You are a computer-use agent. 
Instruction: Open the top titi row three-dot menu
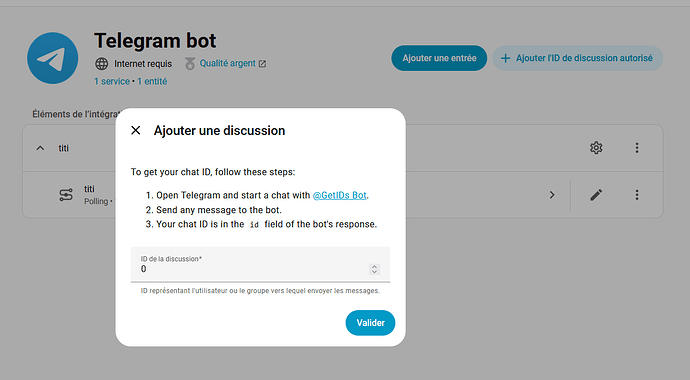click(637, 148)
